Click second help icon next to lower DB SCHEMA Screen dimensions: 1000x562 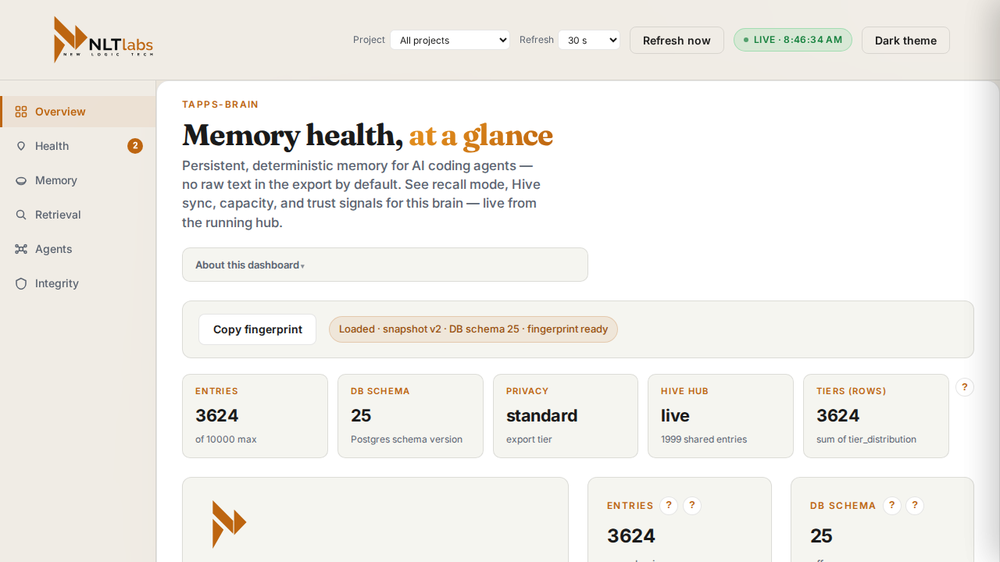pos(915,505)
